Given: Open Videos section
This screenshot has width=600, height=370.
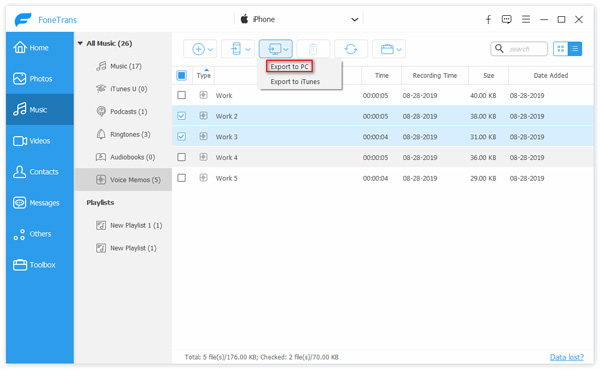Looking at the screenshot, I should click(39, 141).
